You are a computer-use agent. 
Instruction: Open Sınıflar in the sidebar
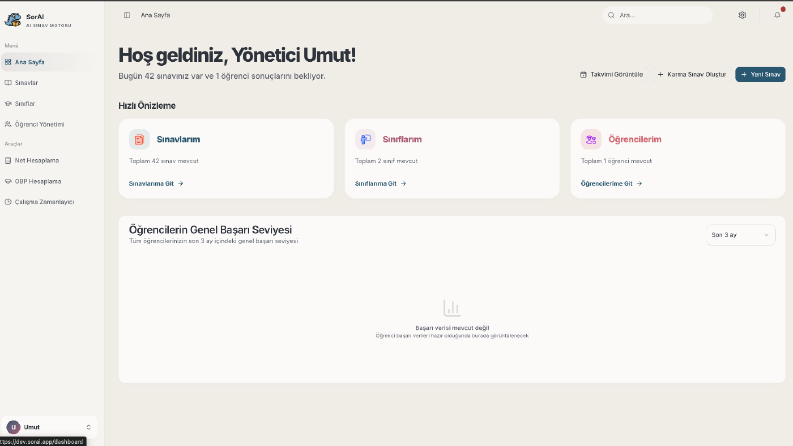(x=48, y=104)
